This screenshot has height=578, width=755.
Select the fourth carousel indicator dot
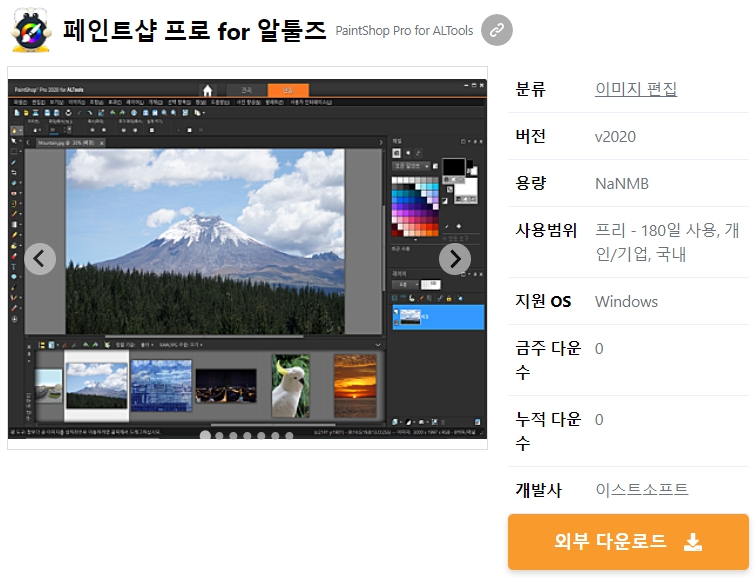click(247, 436)
